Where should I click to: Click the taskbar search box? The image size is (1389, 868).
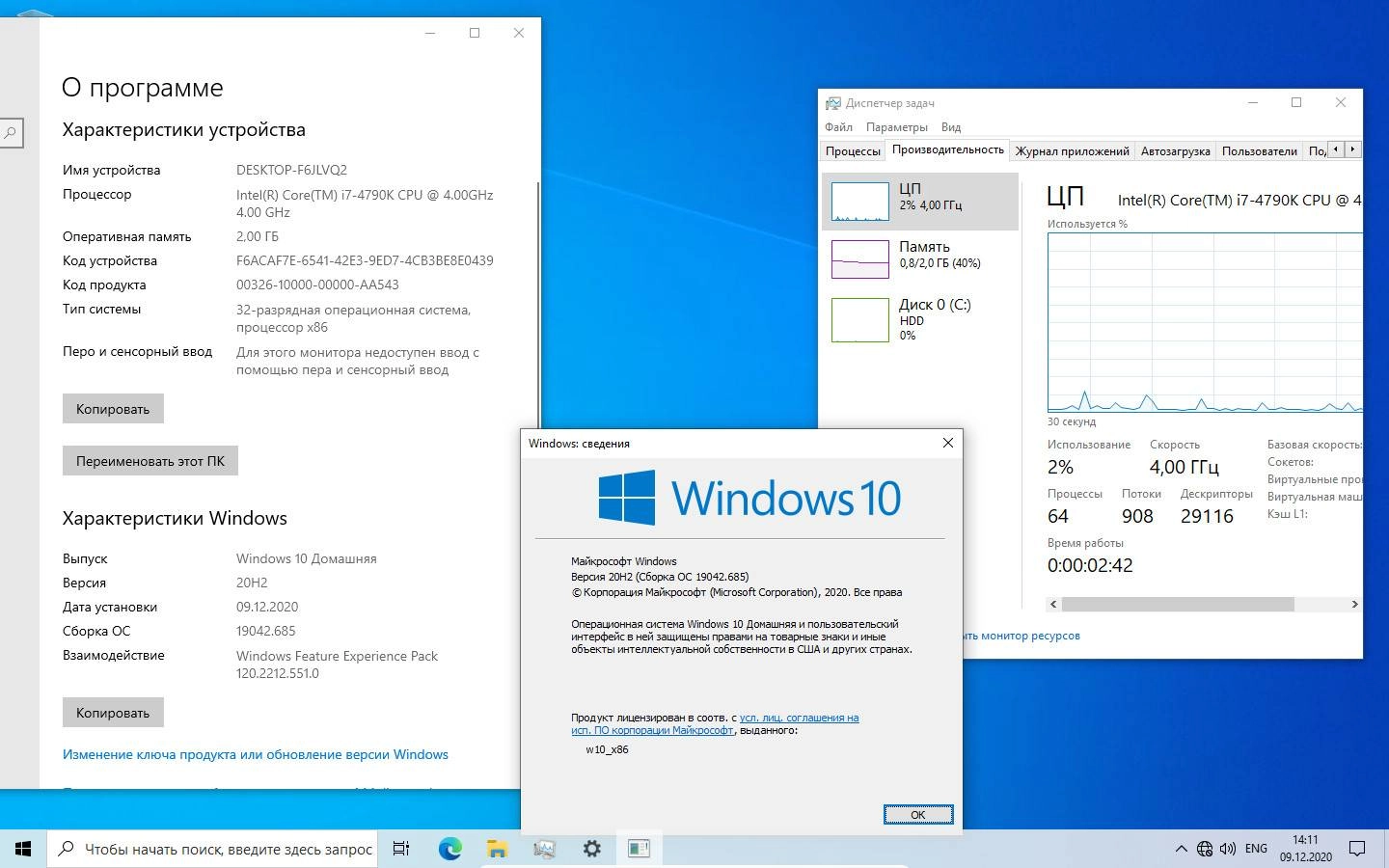pyautogui.click(x=212, y=849)
